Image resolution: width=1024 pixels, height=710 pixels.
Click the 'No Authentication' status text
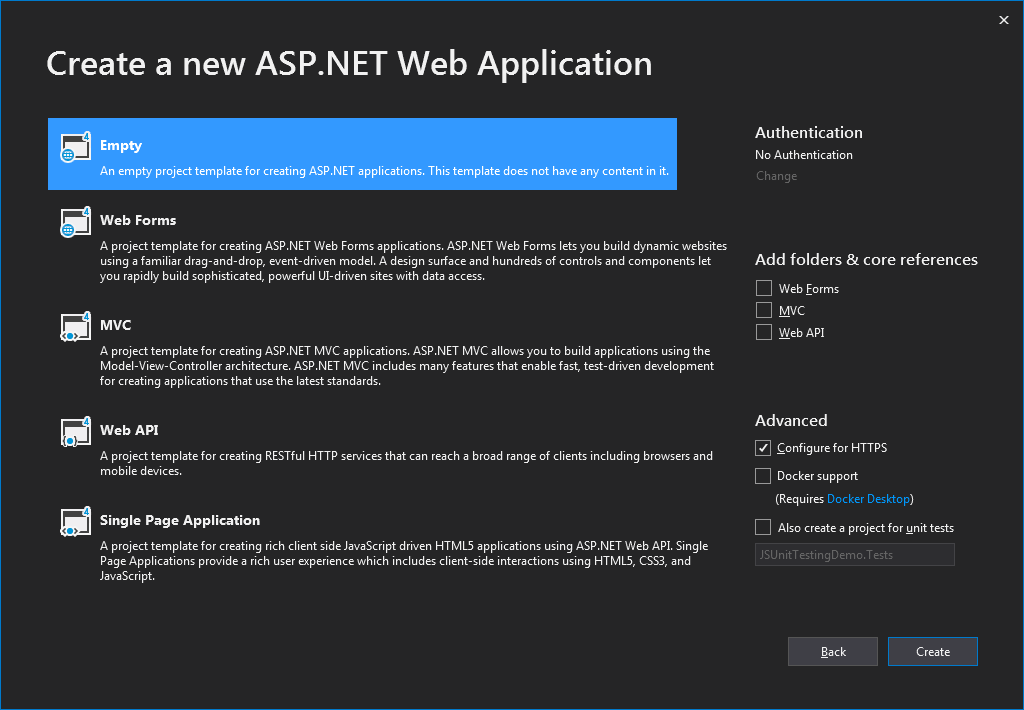(x=804, y=155)
